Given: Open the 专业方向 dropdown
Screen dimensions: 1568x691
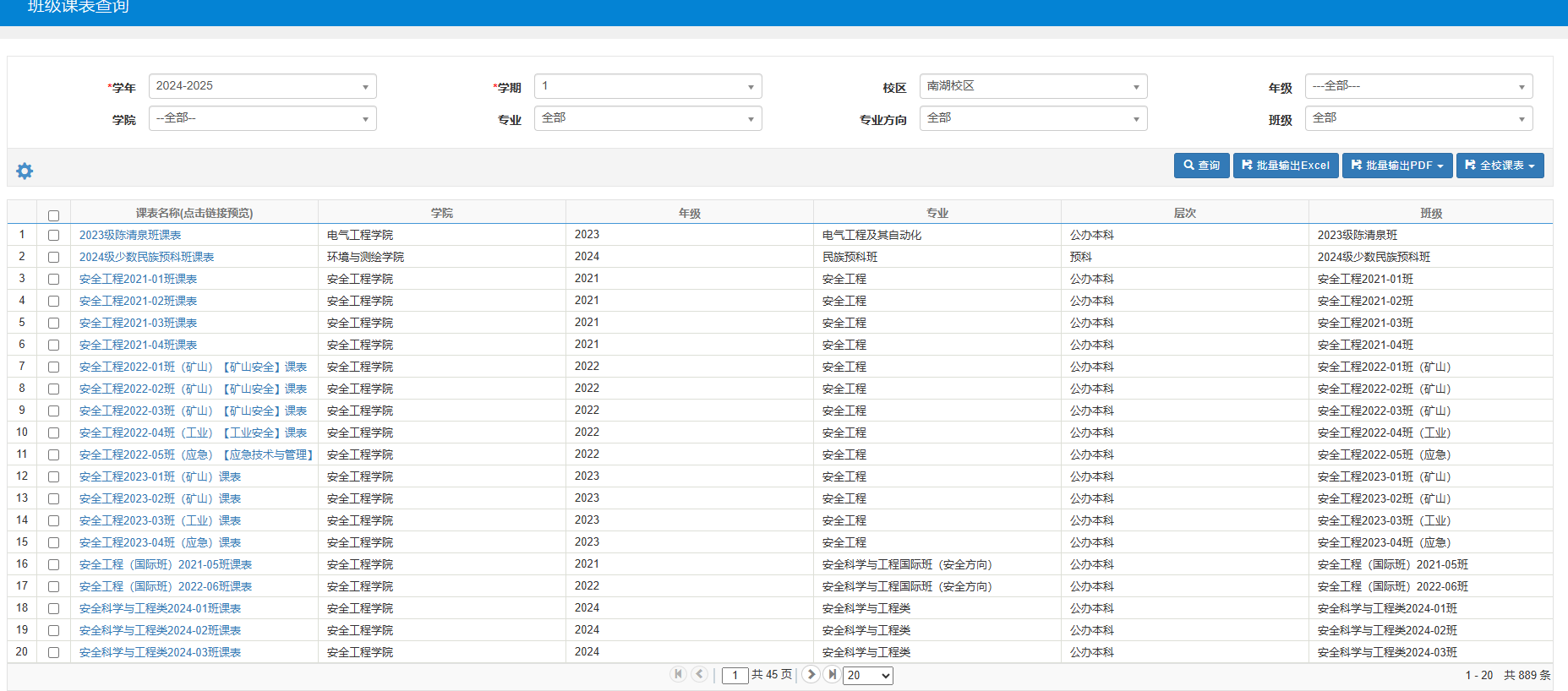Looking at the screenshot, I should pyautogui.click(x=1034, y=118).
